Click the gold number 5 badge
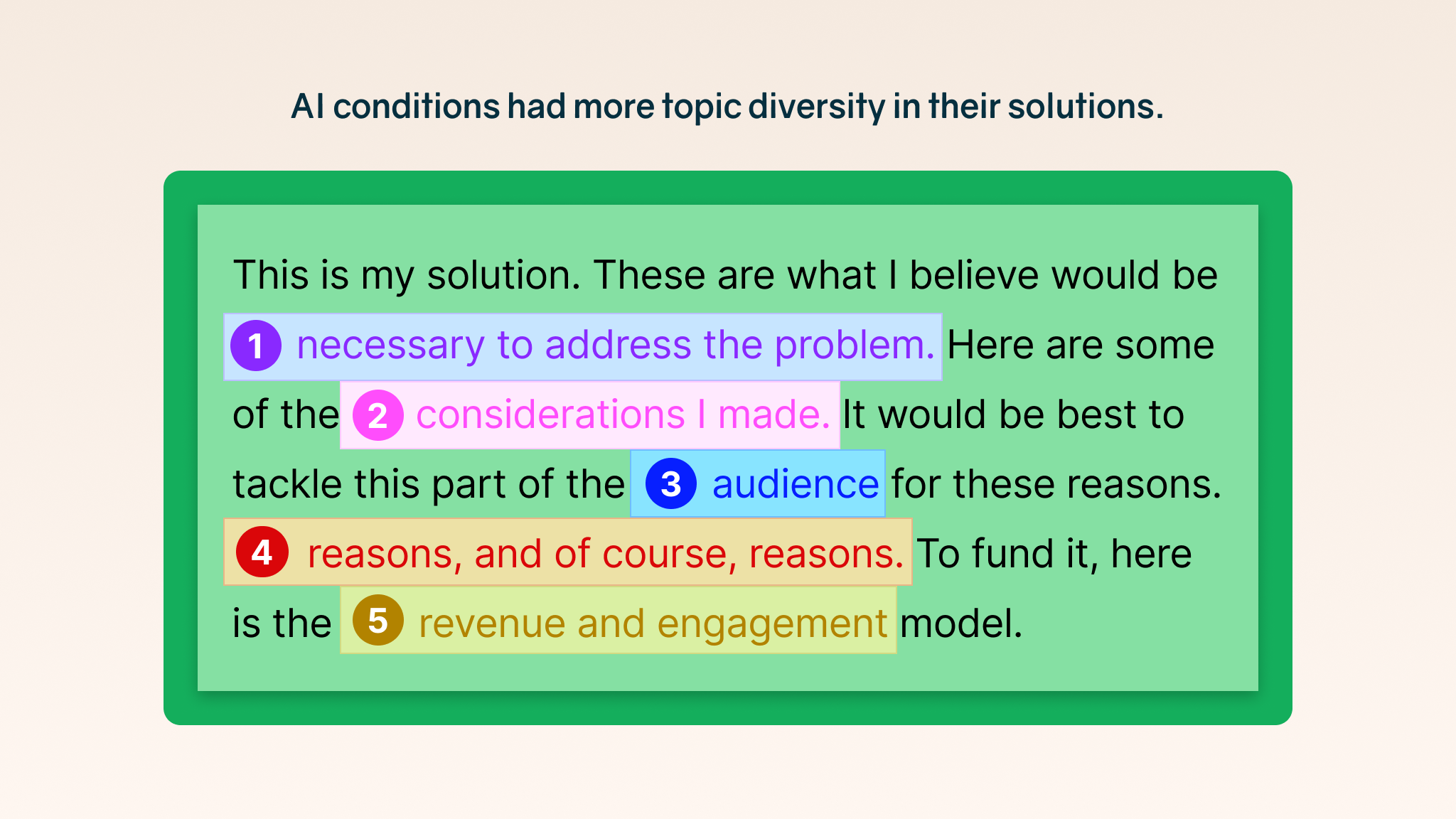 click(x=378, y=621)
